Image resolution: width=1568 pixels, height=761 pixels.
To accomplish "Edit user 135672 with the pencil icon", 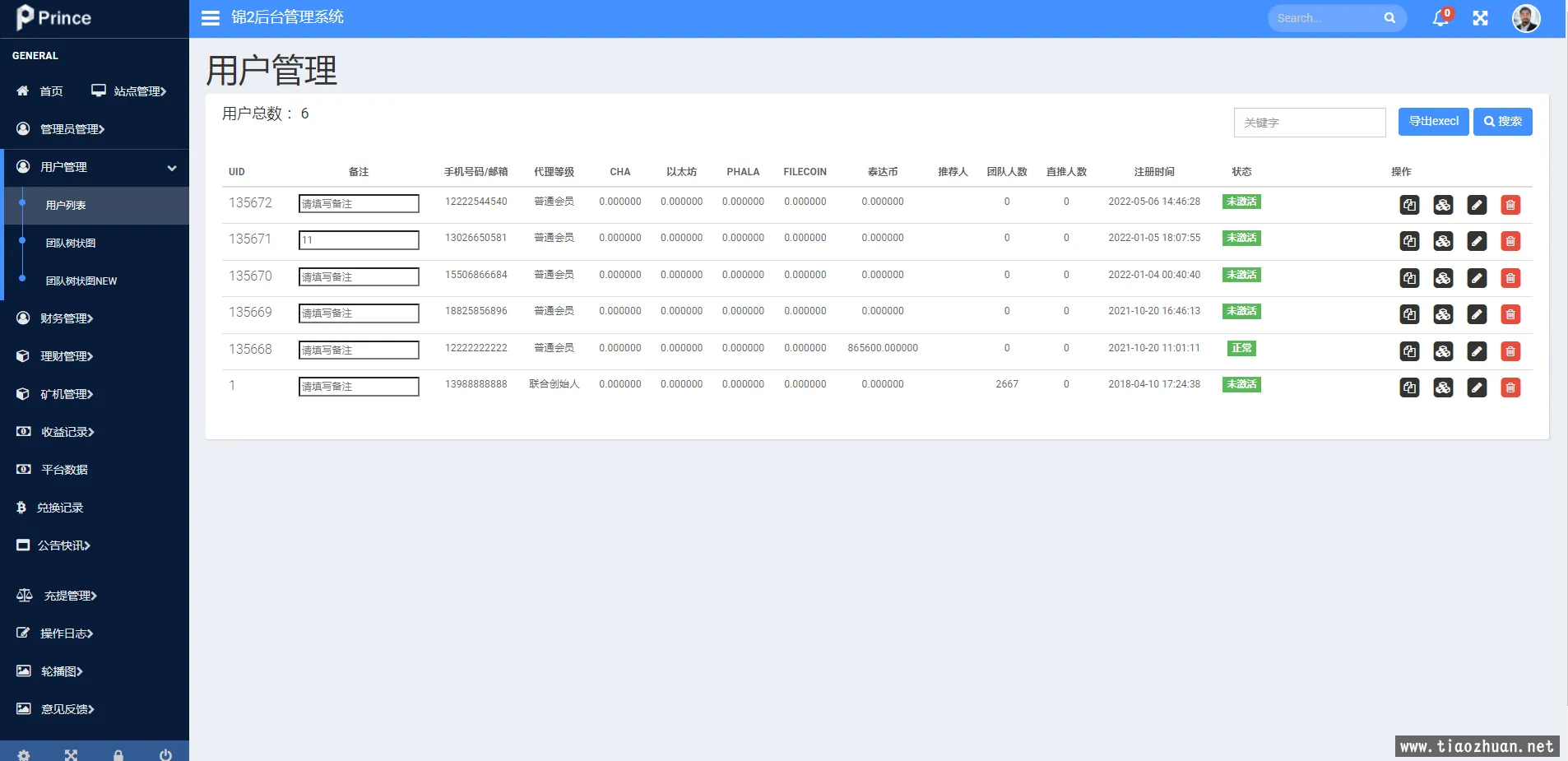I will (x=1477, y=205).
